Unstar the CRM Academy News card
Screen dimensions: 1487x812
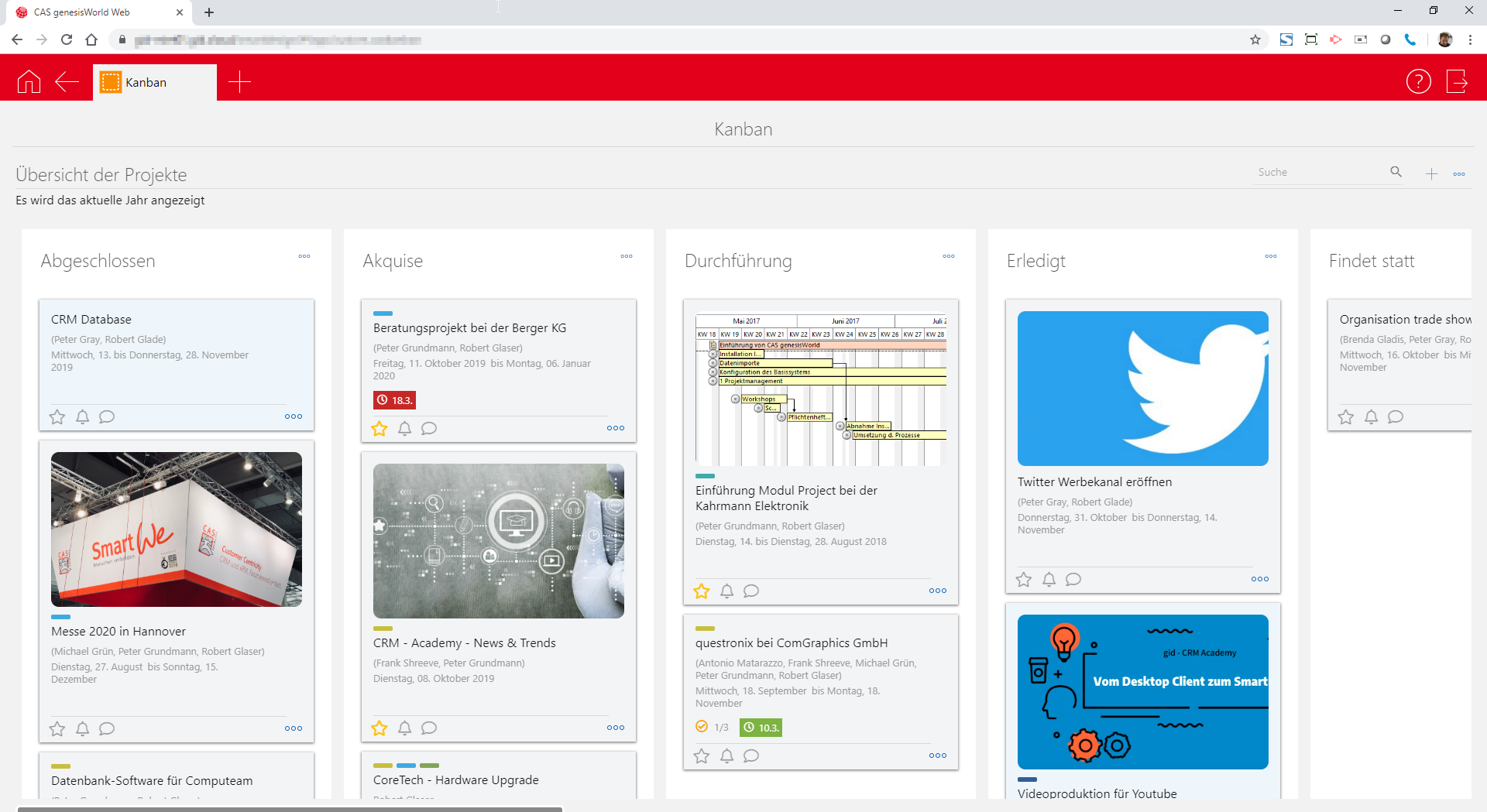379,728
